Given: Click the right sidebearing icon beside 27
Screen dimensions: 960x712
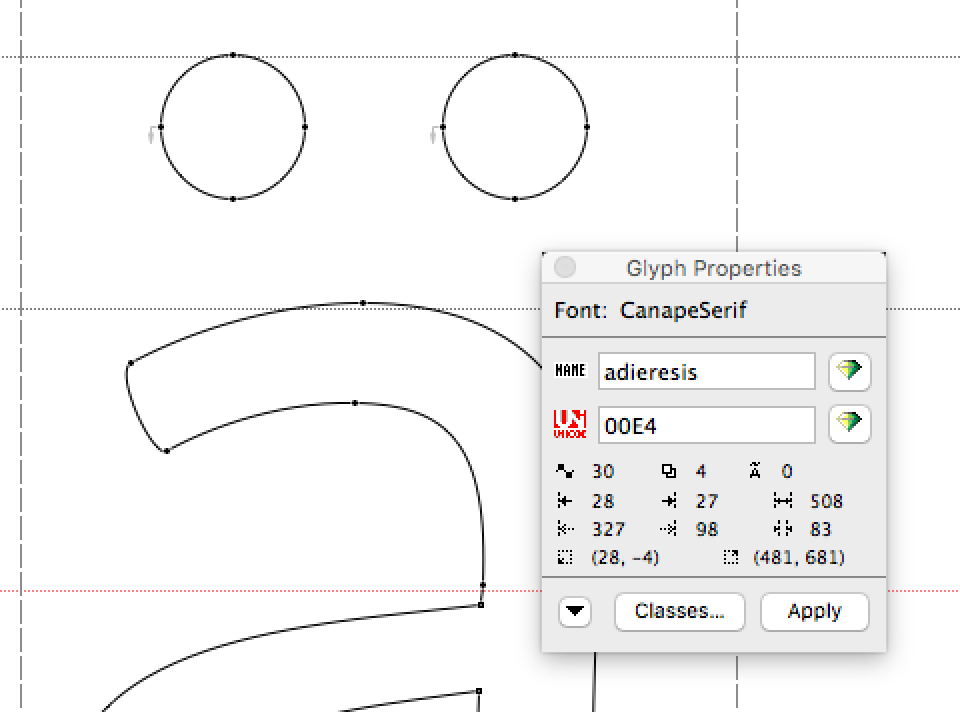Looking at the screenshot, I should tap(669, 501).
